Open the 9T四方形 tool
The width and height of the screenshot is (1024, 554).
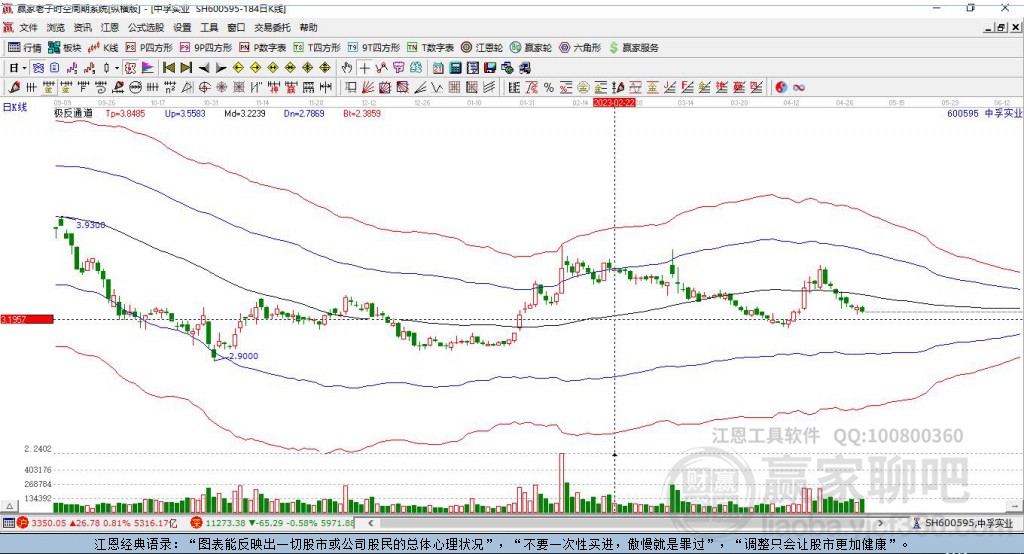click(374, 48)
